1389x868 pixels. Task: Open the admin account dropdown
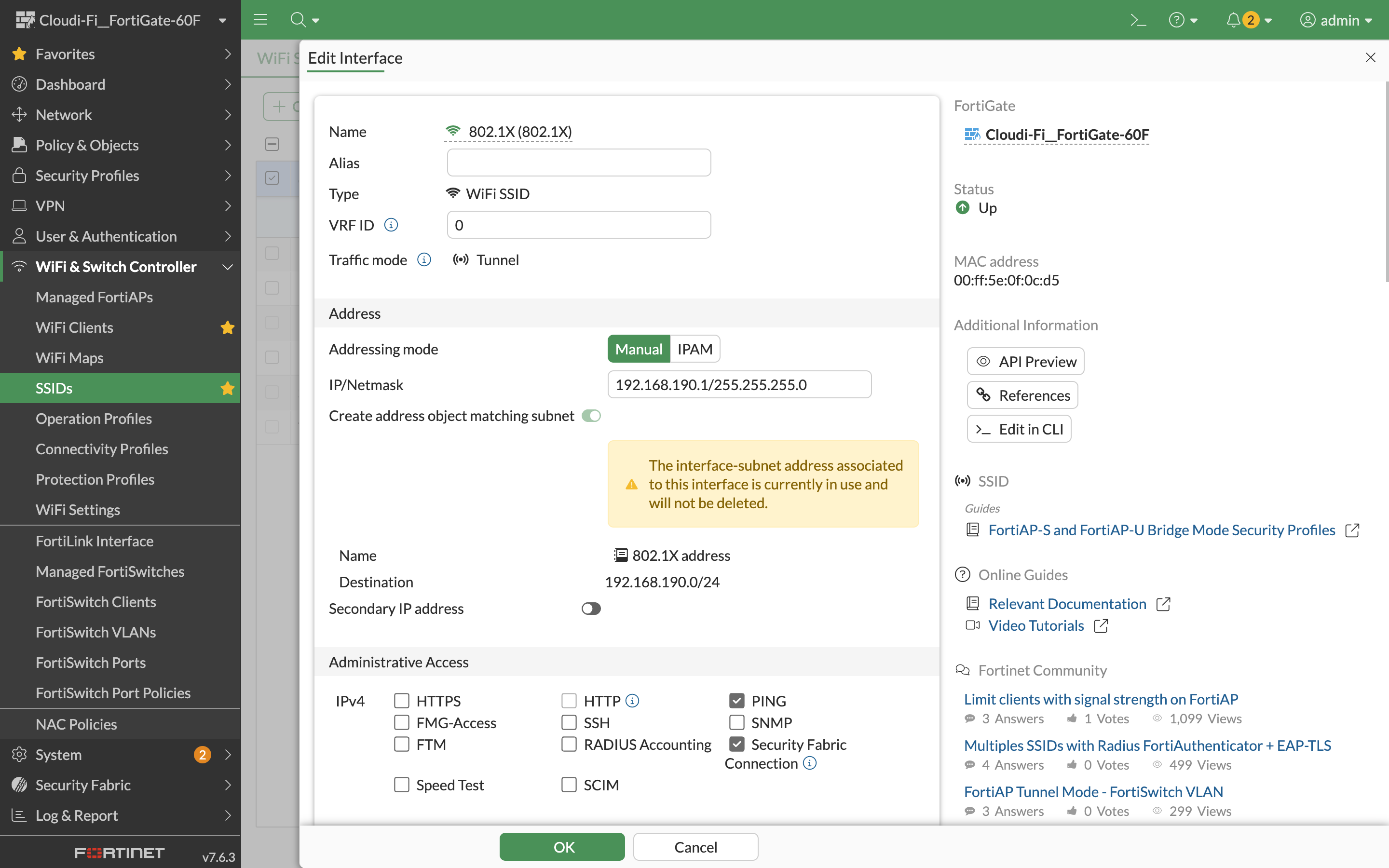click(x=1337, y=19)
